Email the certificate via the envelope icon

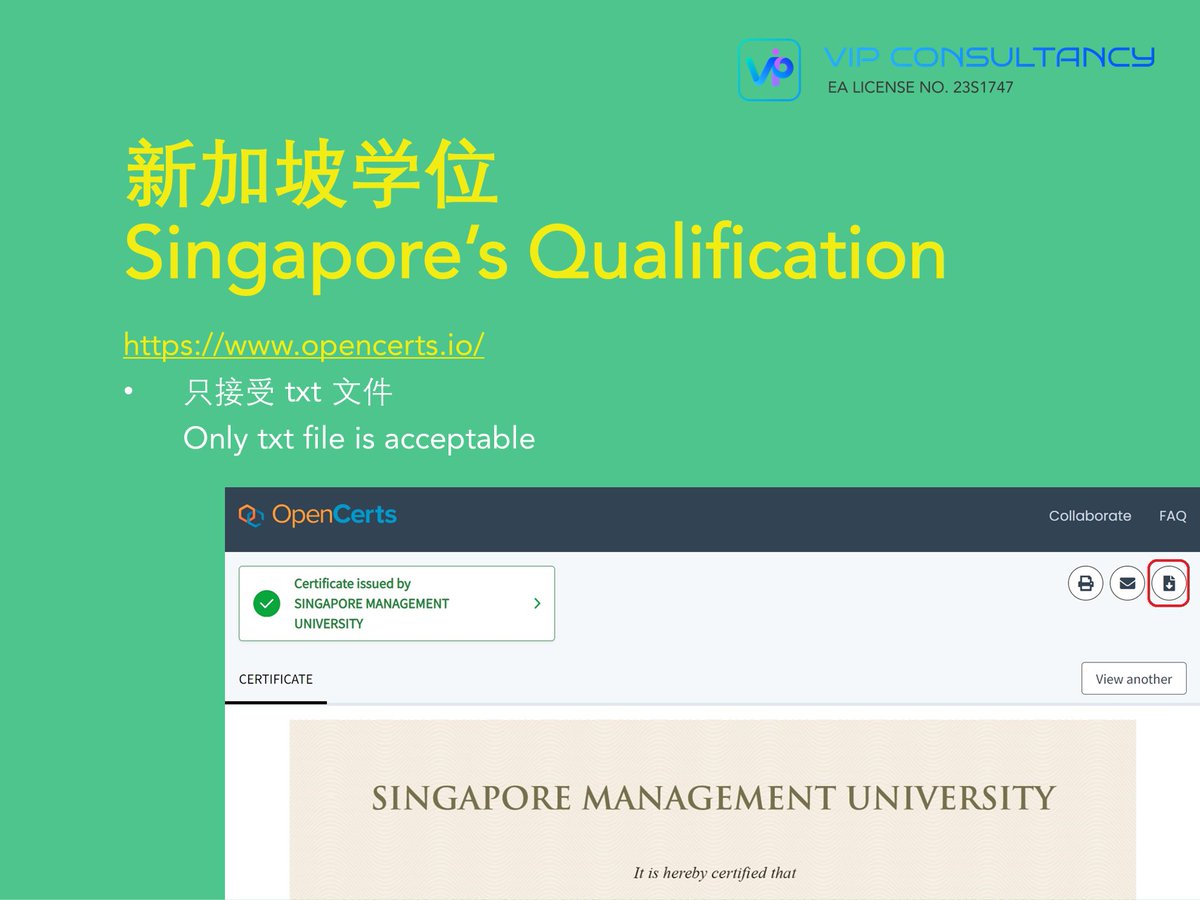point(1127,583)
